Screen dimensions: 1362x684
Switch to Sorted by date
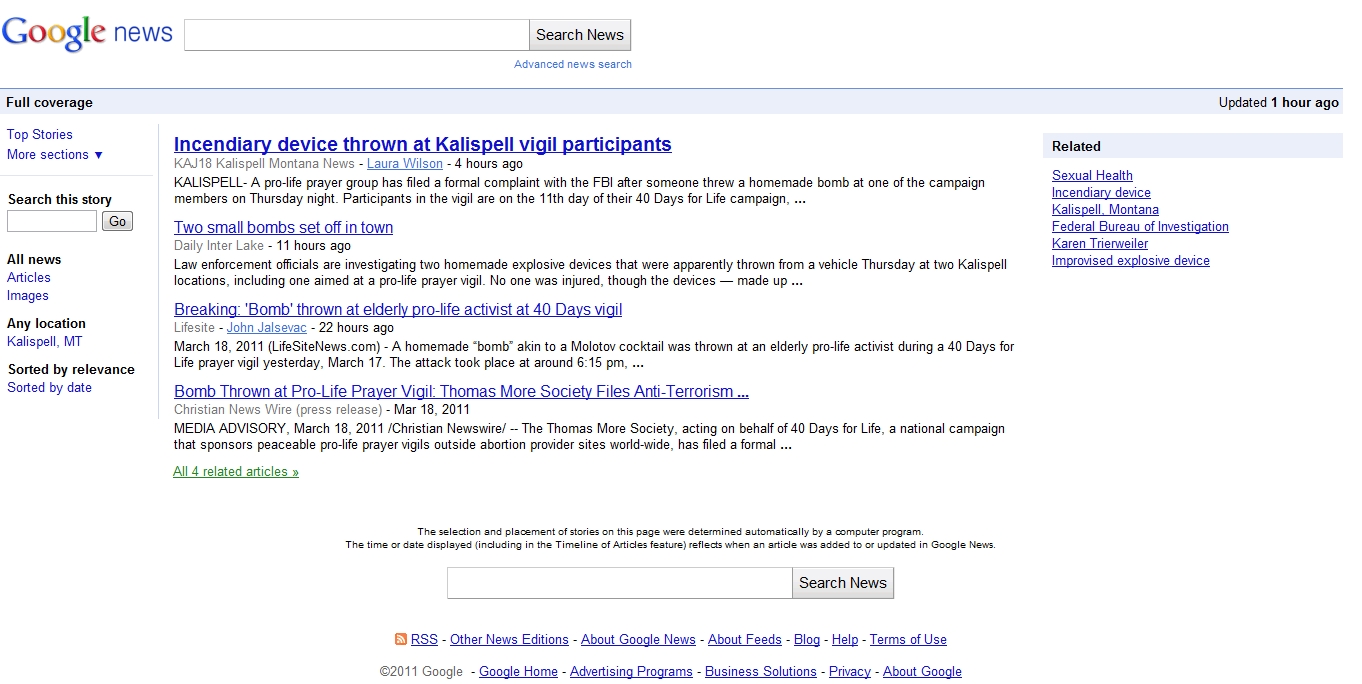tap(50, 387)
